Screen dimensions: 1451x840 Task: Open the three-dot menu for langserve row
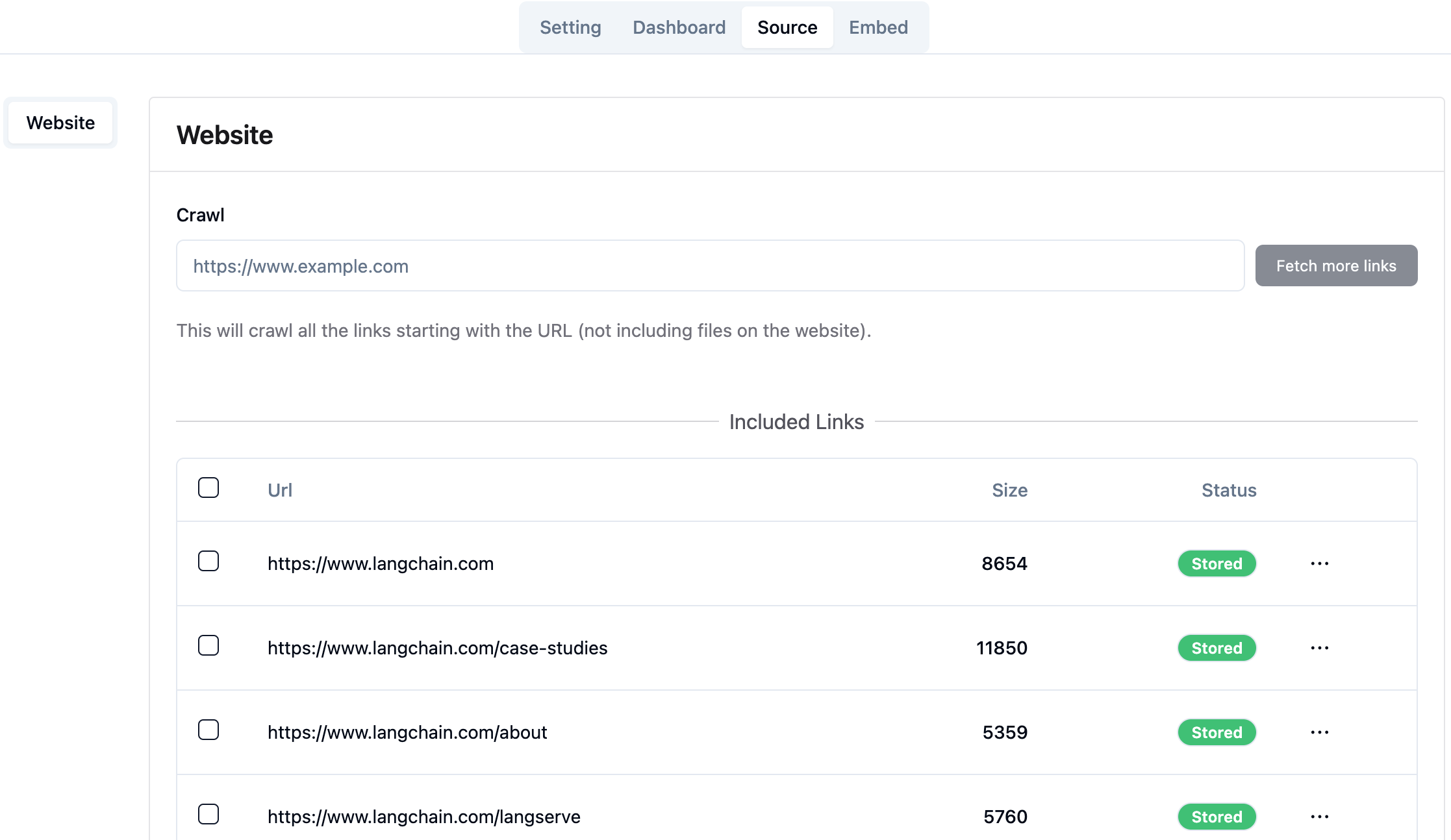coord(1319,817)
